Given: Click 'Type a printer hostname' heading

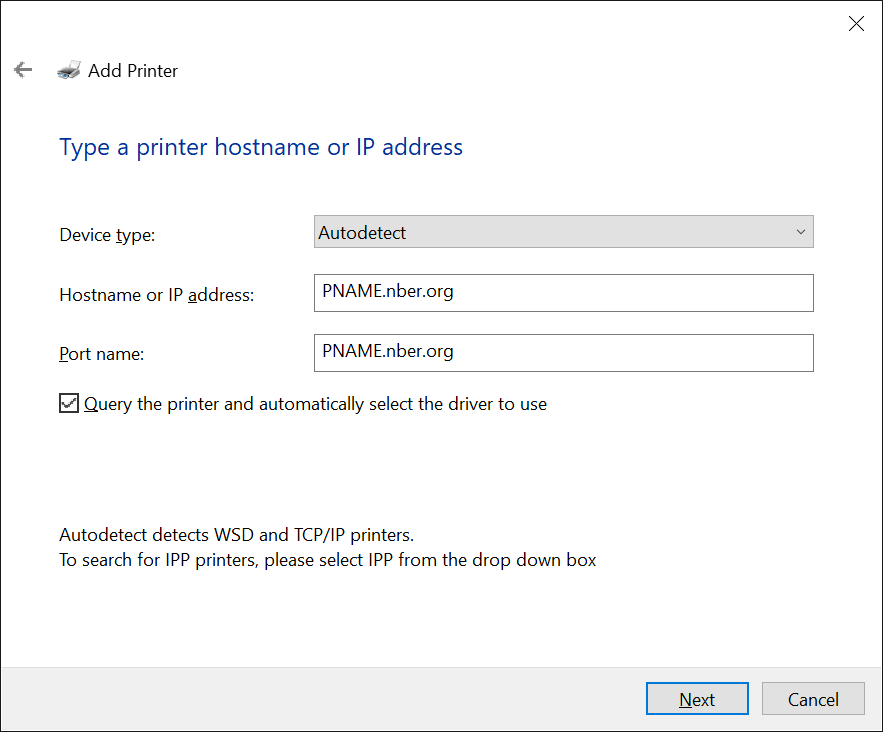Looking at the screenshot, I should click(261, 148).
